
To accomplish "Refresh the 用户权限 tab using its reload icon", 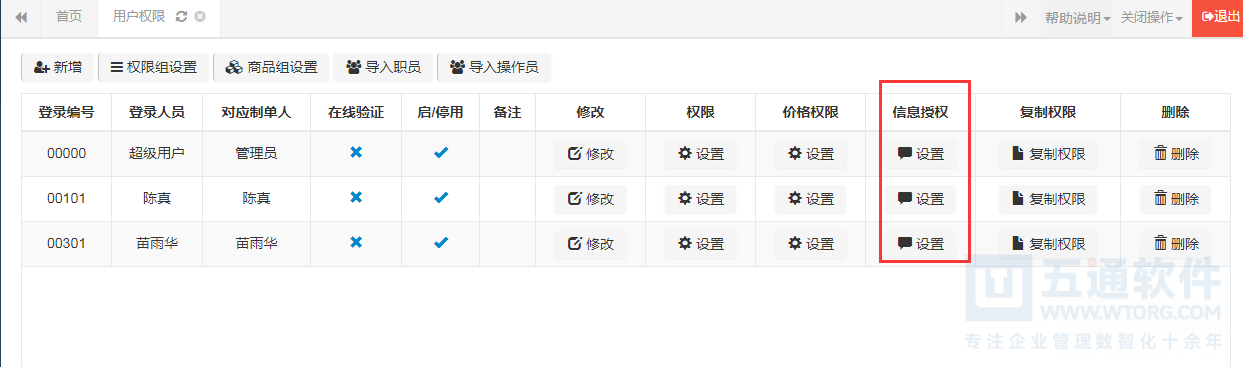I will tap(181, 17).
